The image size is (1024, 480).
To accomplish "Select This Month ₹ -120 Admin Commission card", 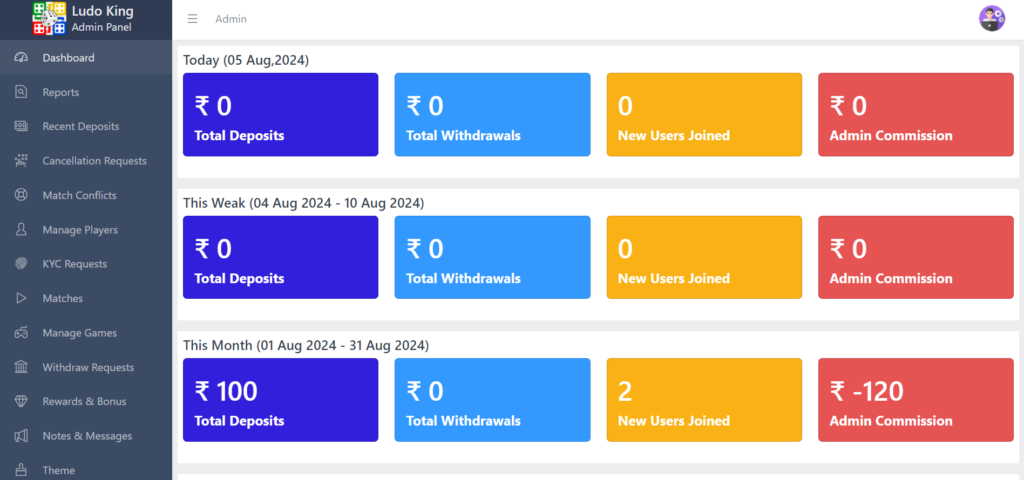I will tap(916, 400).
